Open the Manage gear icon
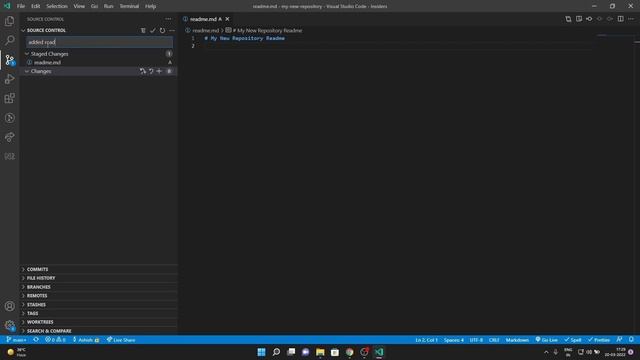This screenshot has width=640, height=360. click(9, 325)
